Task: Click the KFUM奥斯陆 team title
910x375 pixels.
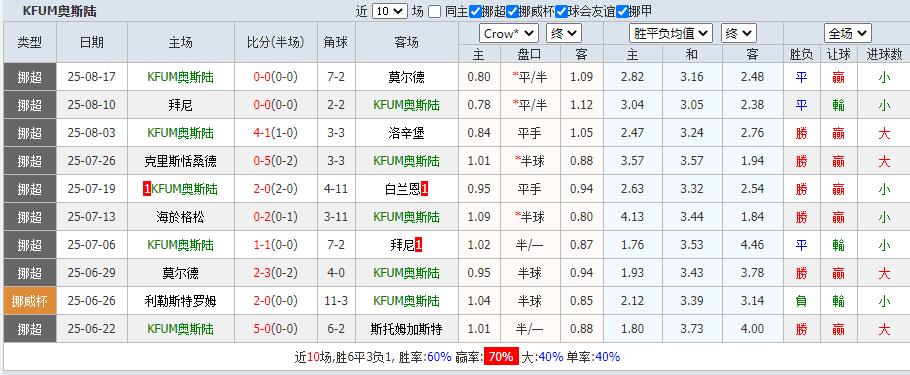Action: pos(60,11)
